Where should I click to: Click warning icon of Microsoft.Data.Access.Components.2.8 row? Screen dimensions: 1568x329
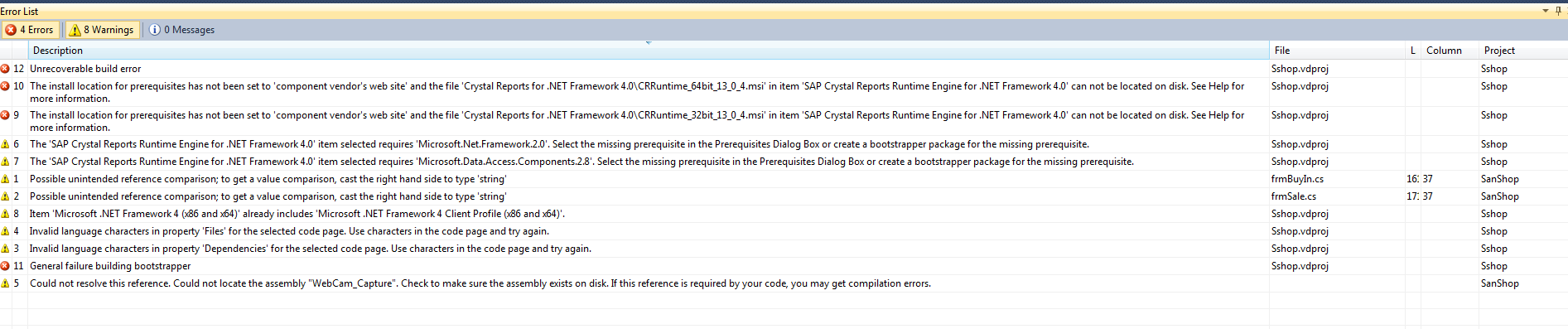click(x=6, y=162)
